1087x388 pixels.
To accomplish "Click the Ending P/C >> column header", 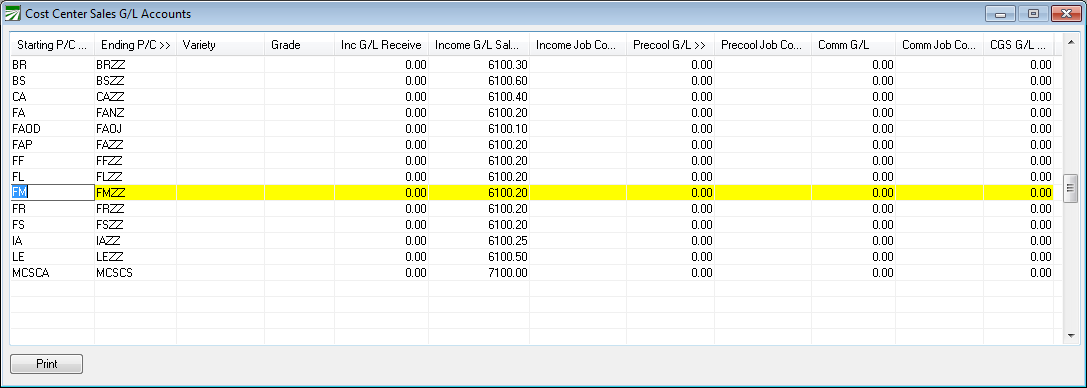I will pyautogui.click(x=136, y=45).
